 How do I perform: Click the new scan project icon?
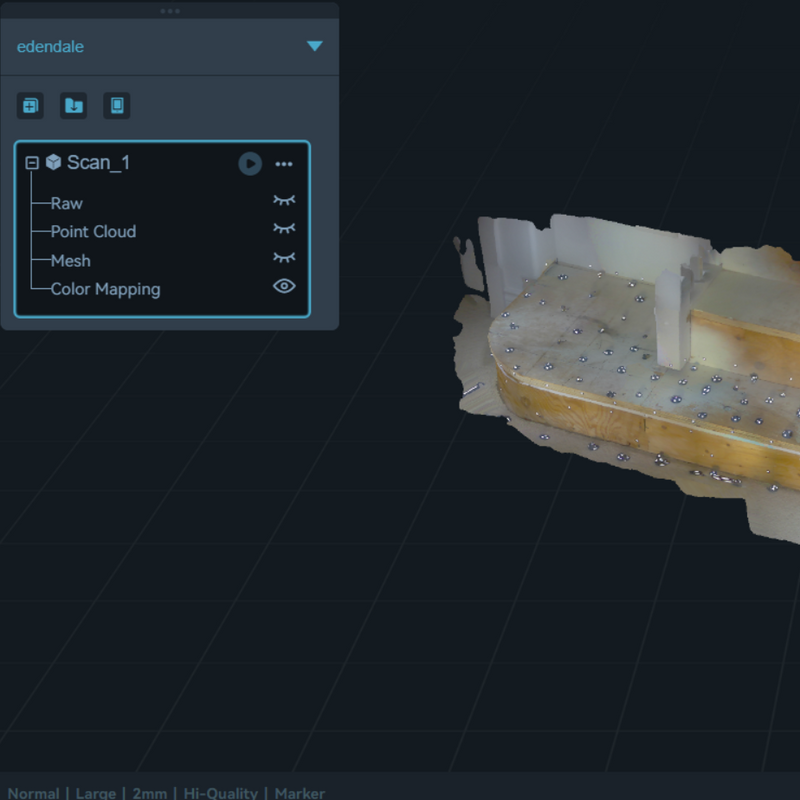(x=30, y=106)
